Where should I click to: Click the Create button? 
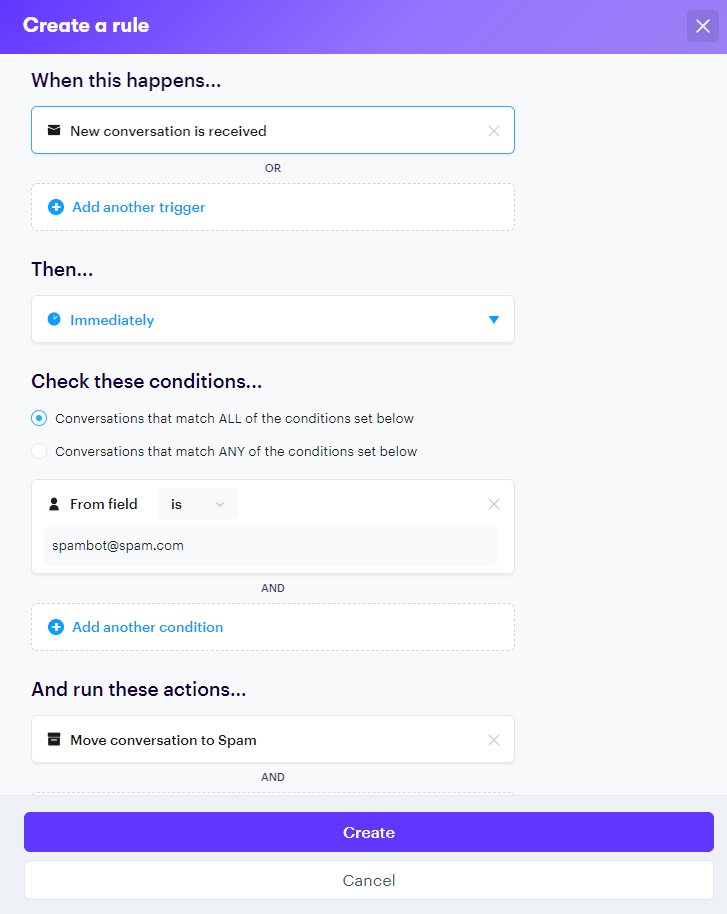pos(368,832)
